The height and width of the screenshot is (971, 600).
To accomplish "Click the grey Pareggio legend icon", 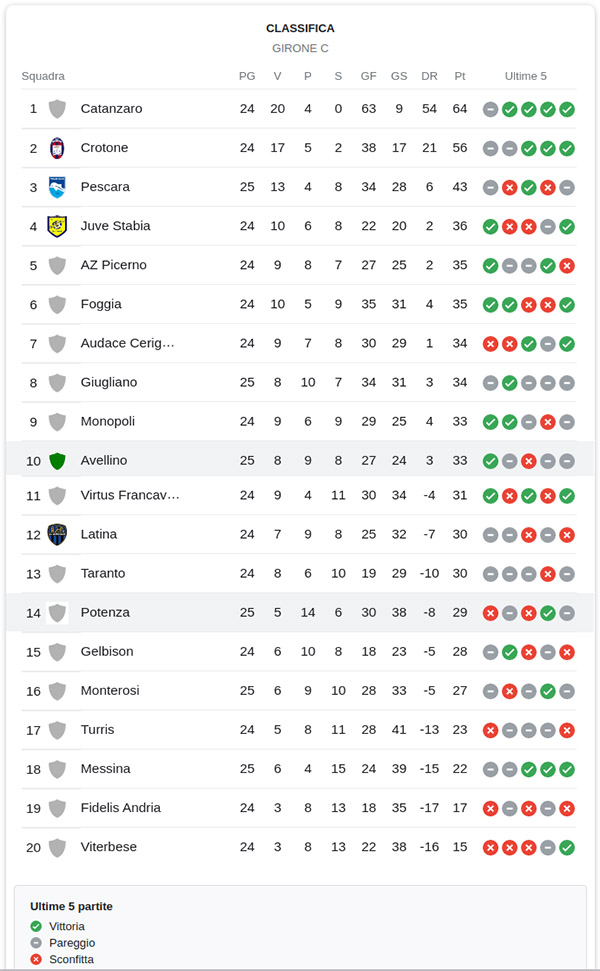I will (x=36, y=943).
